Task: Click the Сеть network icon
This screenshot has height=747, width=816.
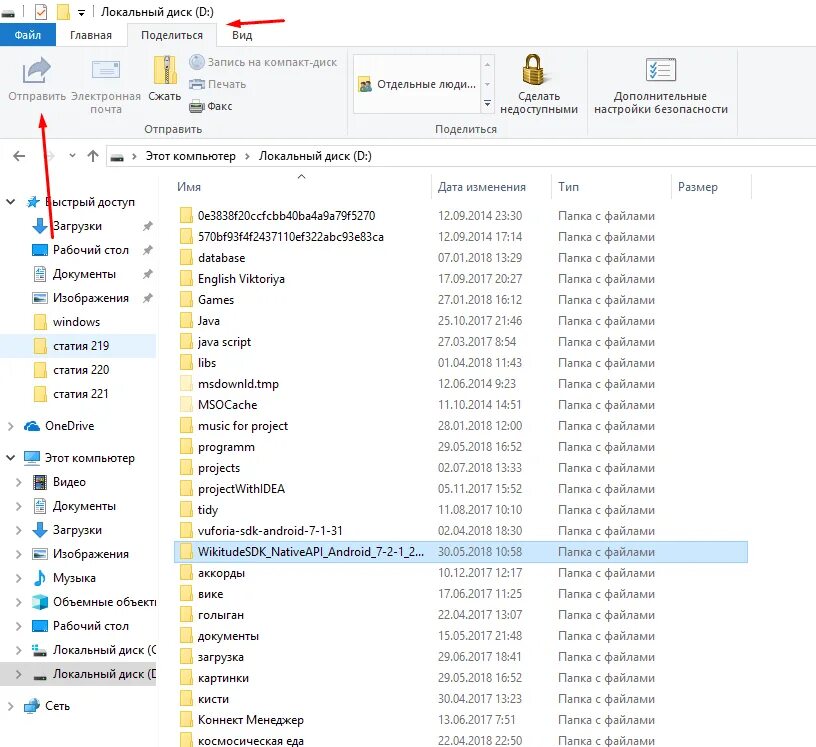Action: 32,706
